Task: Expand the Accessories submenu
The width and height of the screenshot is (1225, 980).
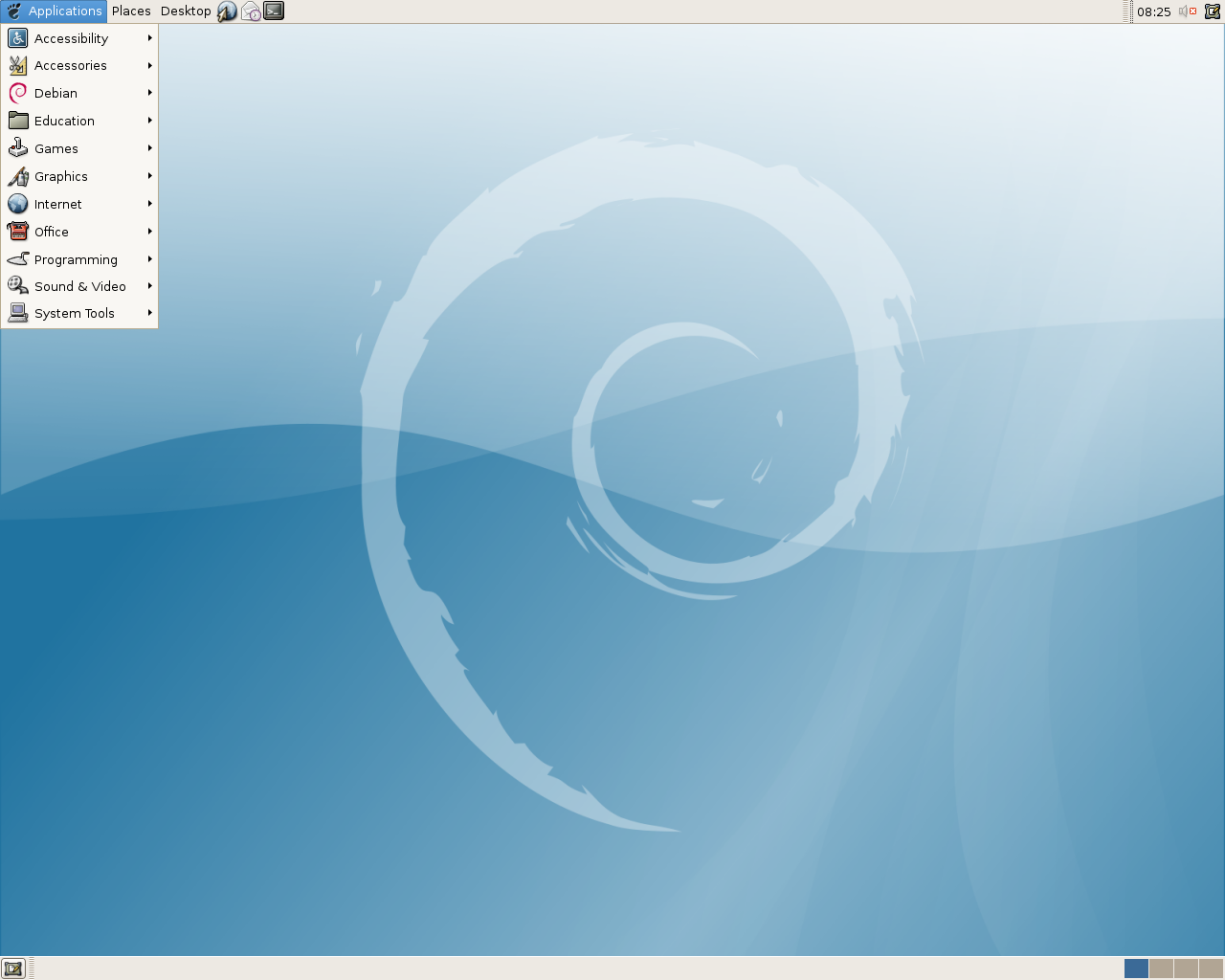Action: click(x=79, y=65)
